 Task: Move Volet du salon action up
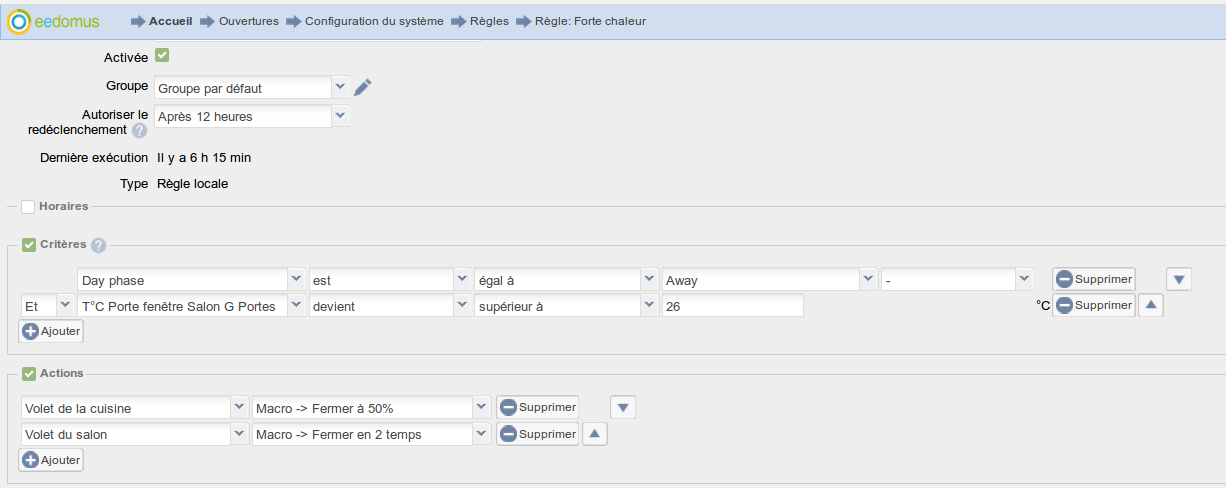click(594, 435)
